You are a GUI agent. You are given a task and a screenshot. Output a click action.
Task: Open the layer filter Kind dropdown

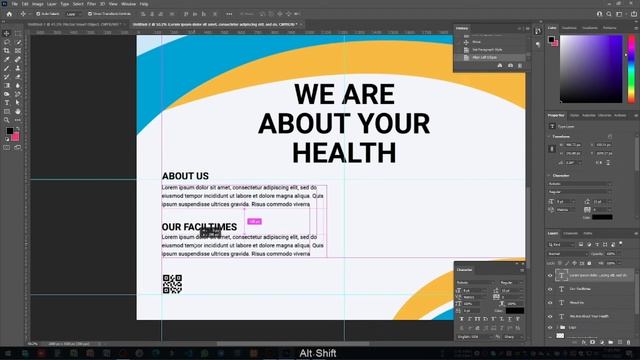click(x=562, y=244)
